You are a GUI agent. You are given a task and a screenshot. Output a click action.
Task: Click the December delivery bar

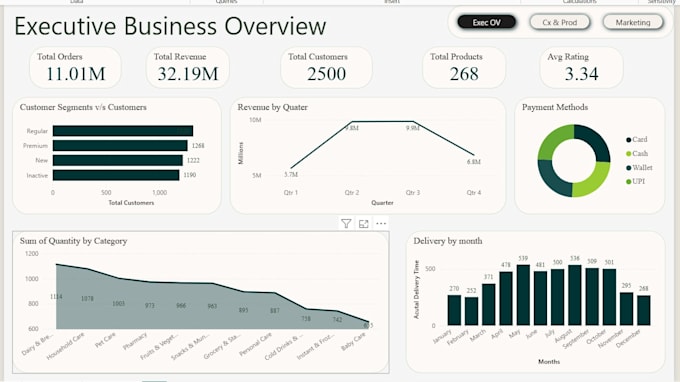(644, 310)
